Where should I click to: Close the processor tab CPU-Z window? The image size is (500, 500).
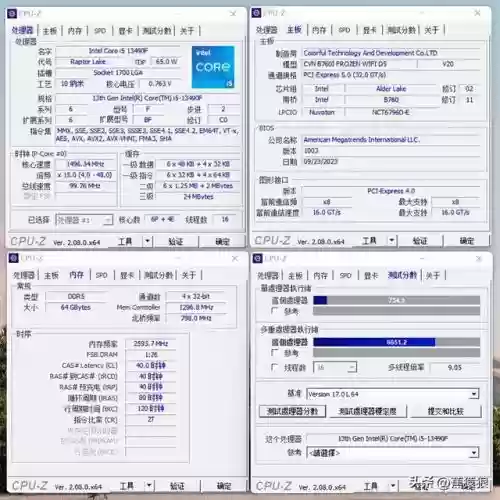click(x=233, y=14)
